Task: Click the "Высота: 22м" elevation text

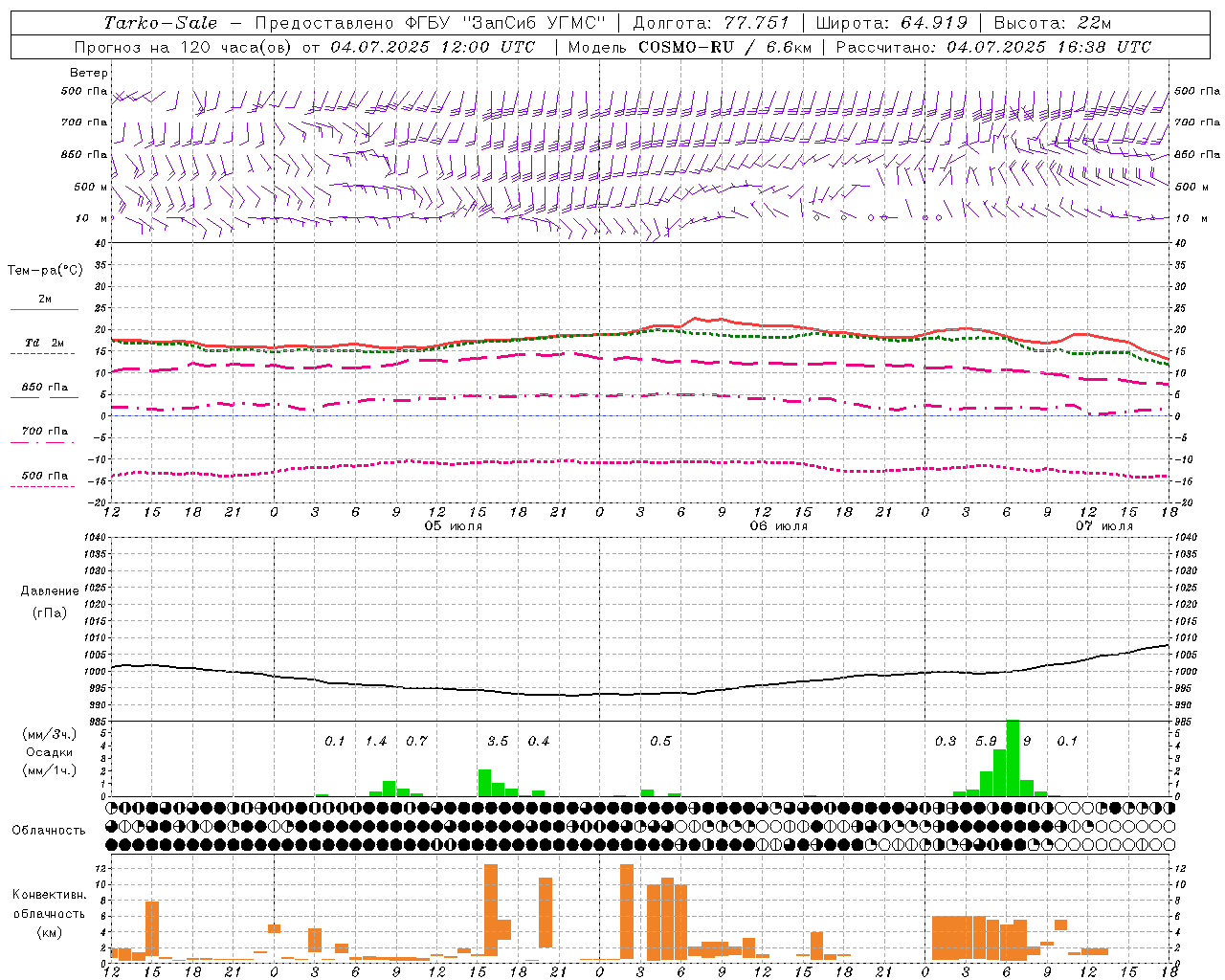Action: pyautogui.click(x=1053, y=23)
